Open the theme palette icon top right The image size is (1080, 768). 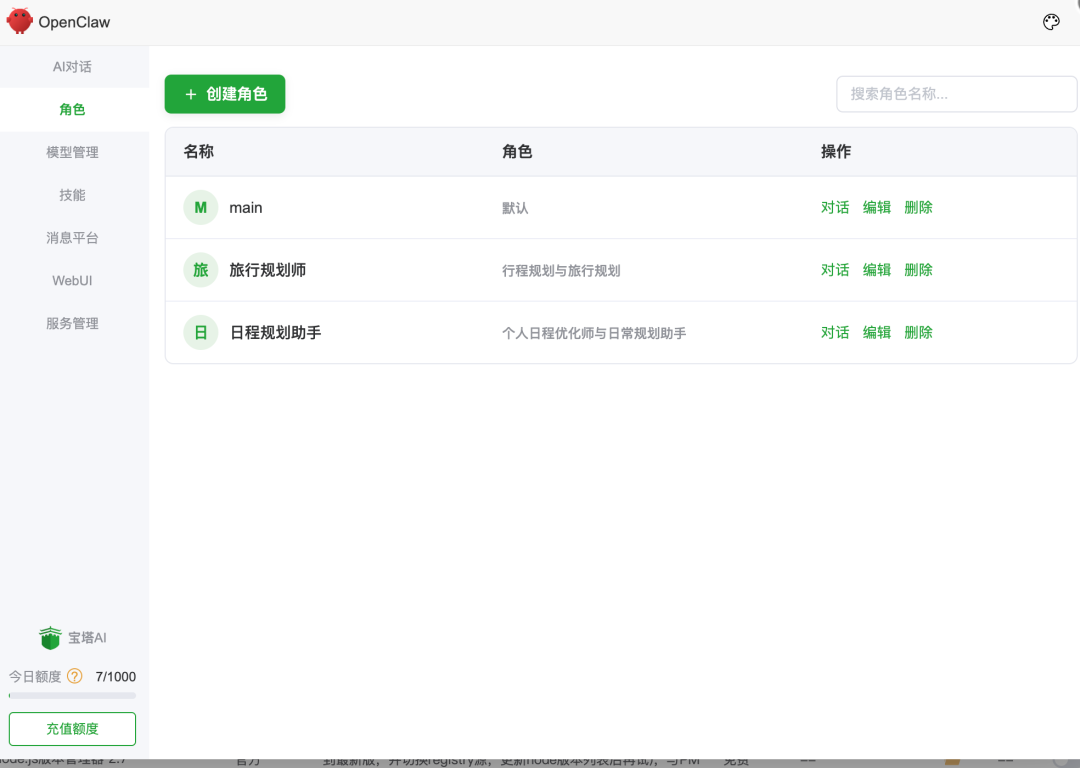(1051, 21)
